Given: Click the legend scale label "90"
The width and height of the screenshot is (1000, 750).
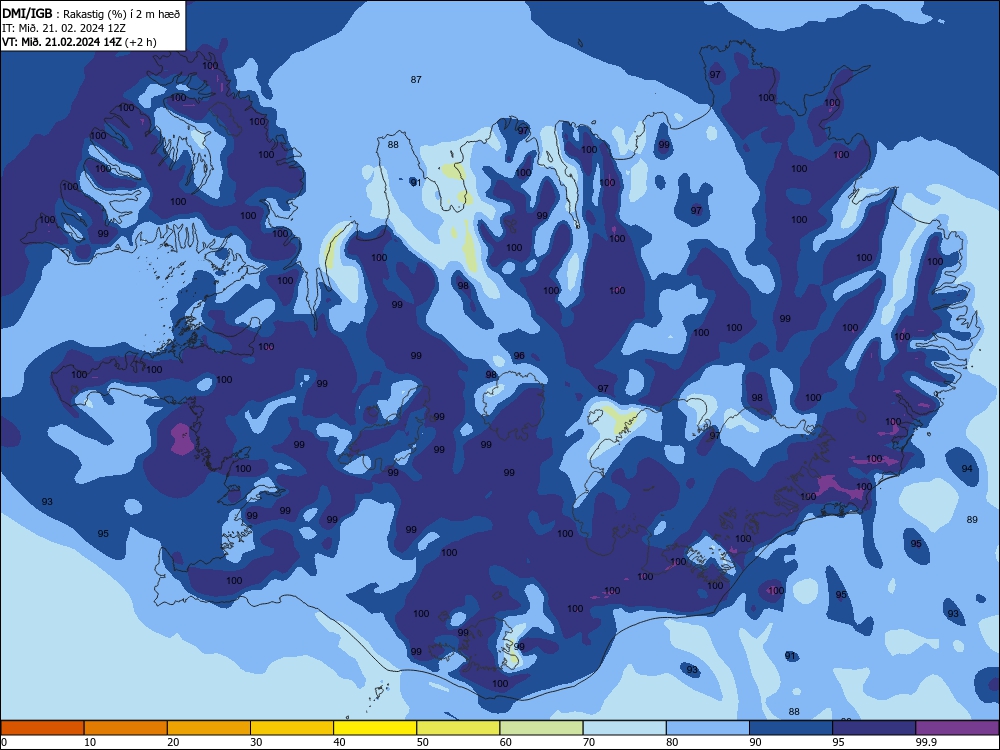Looking at the screenshot, I should pyautogui.click(x=755, y=742).
